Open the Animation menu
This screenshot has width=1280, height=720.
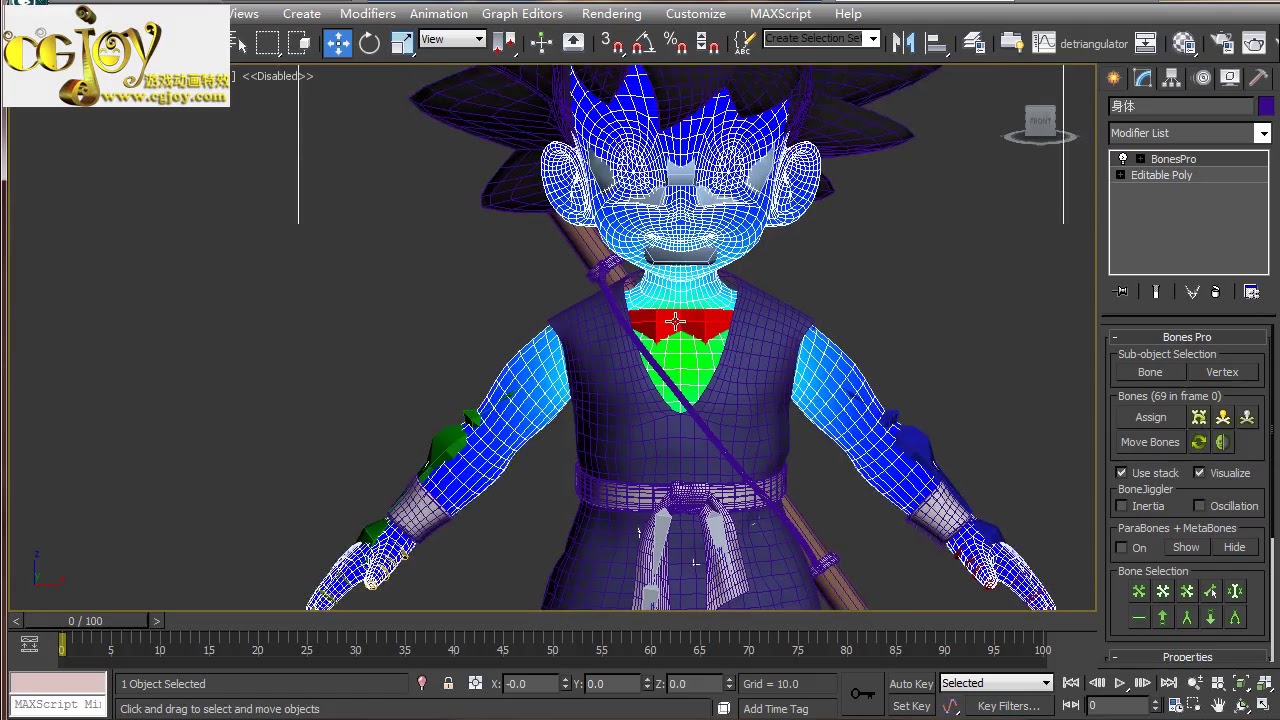coord(438,13)
